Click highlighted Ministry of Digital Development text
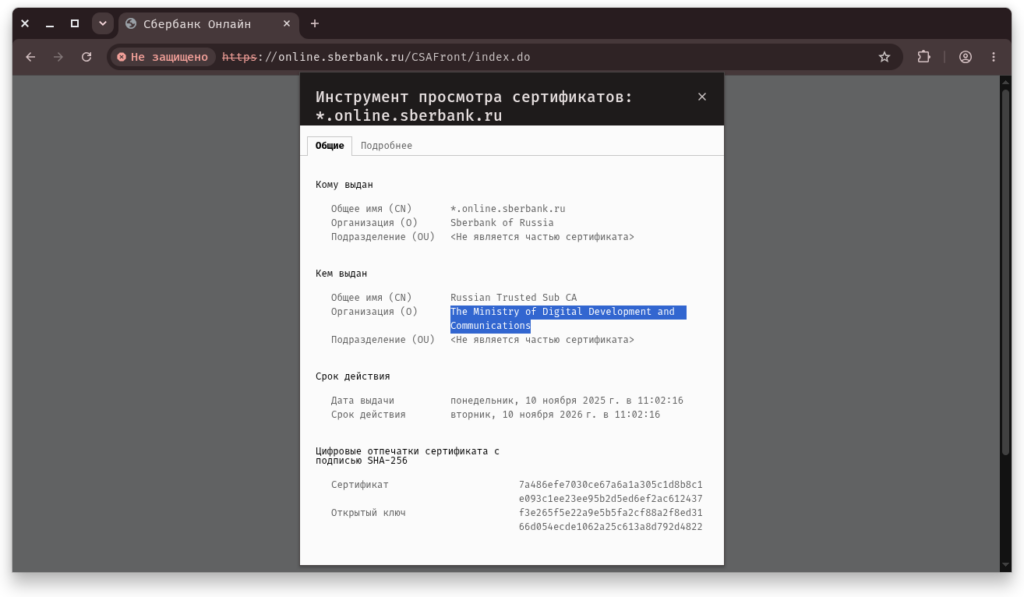1024x597 pixels. [568, 319]
